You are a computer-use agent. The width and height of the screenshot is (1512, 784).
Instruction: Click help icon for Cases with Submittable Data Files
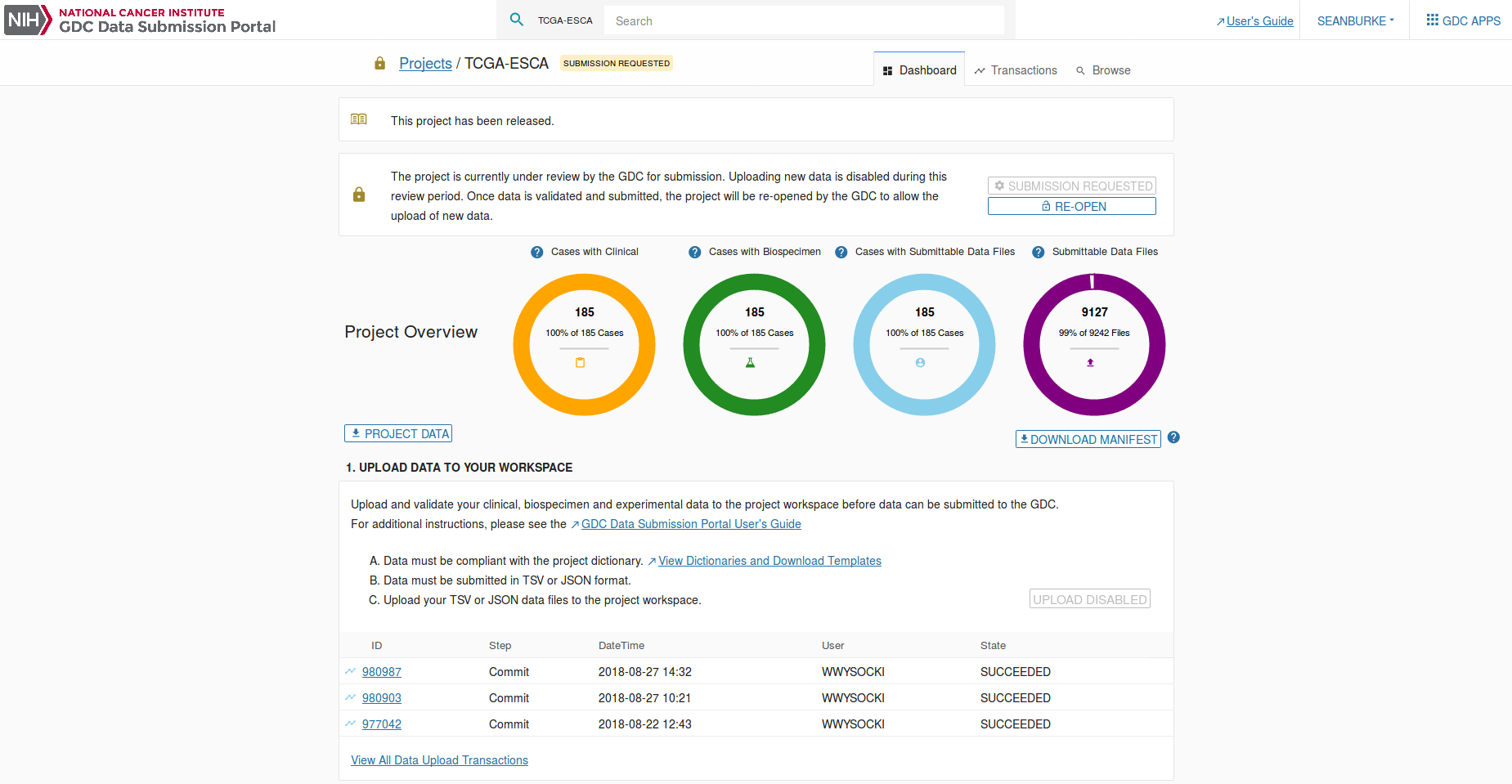click(x=841, y=253)
